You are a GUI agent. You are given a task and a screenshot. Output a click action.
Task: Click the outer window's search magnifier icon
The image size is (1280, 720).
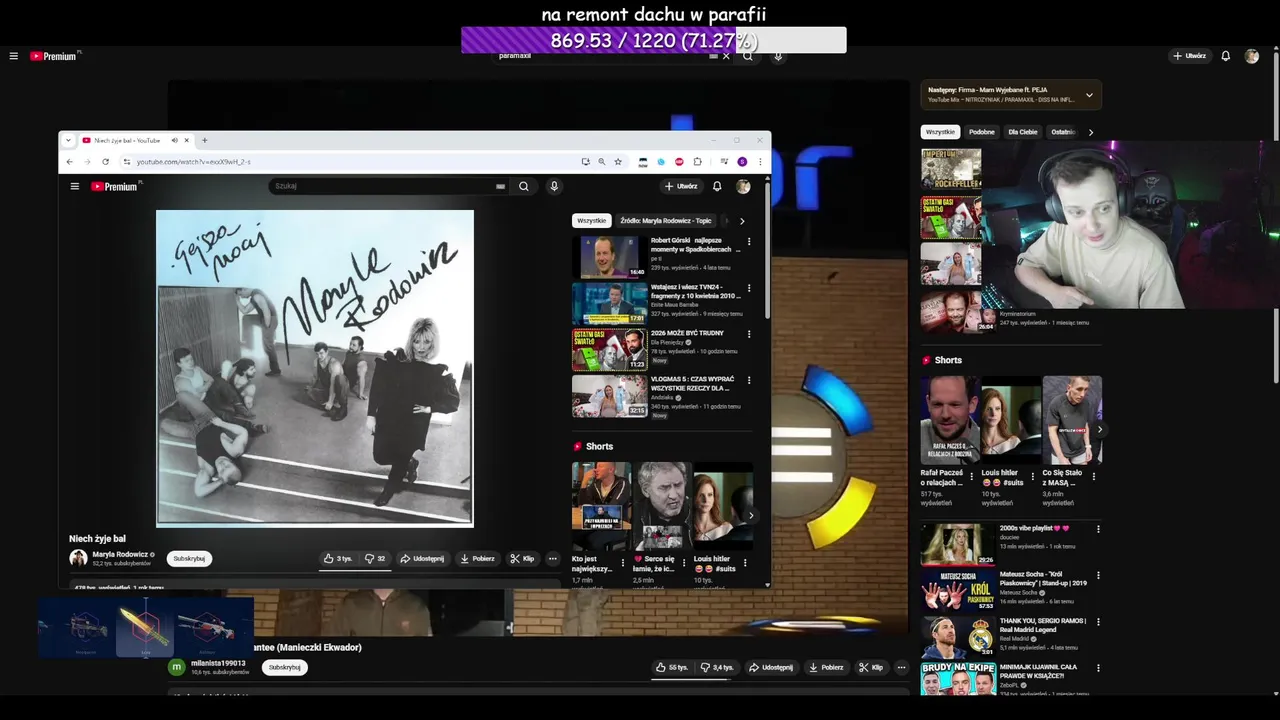[x=747, y=56]
